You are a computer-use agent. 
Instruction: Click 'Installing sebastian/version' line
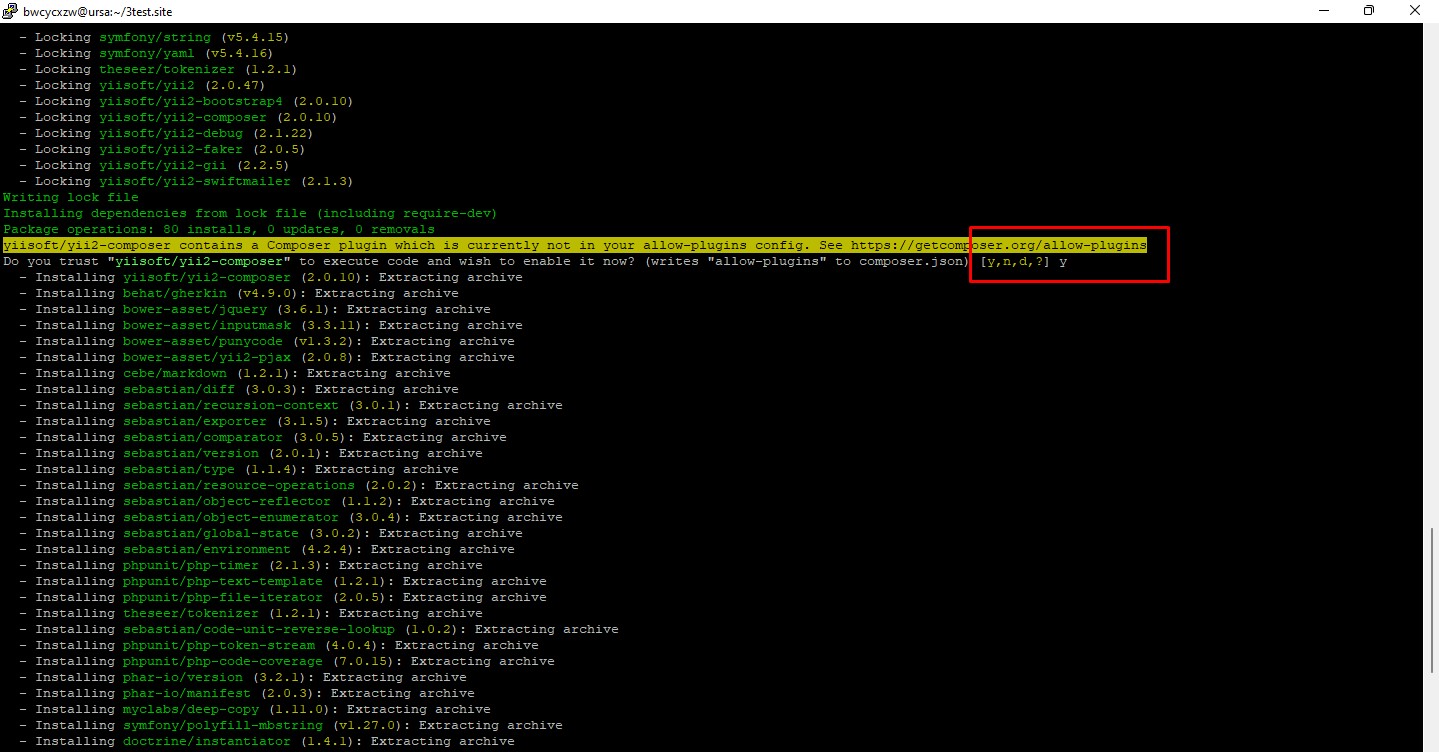point(250,453)
